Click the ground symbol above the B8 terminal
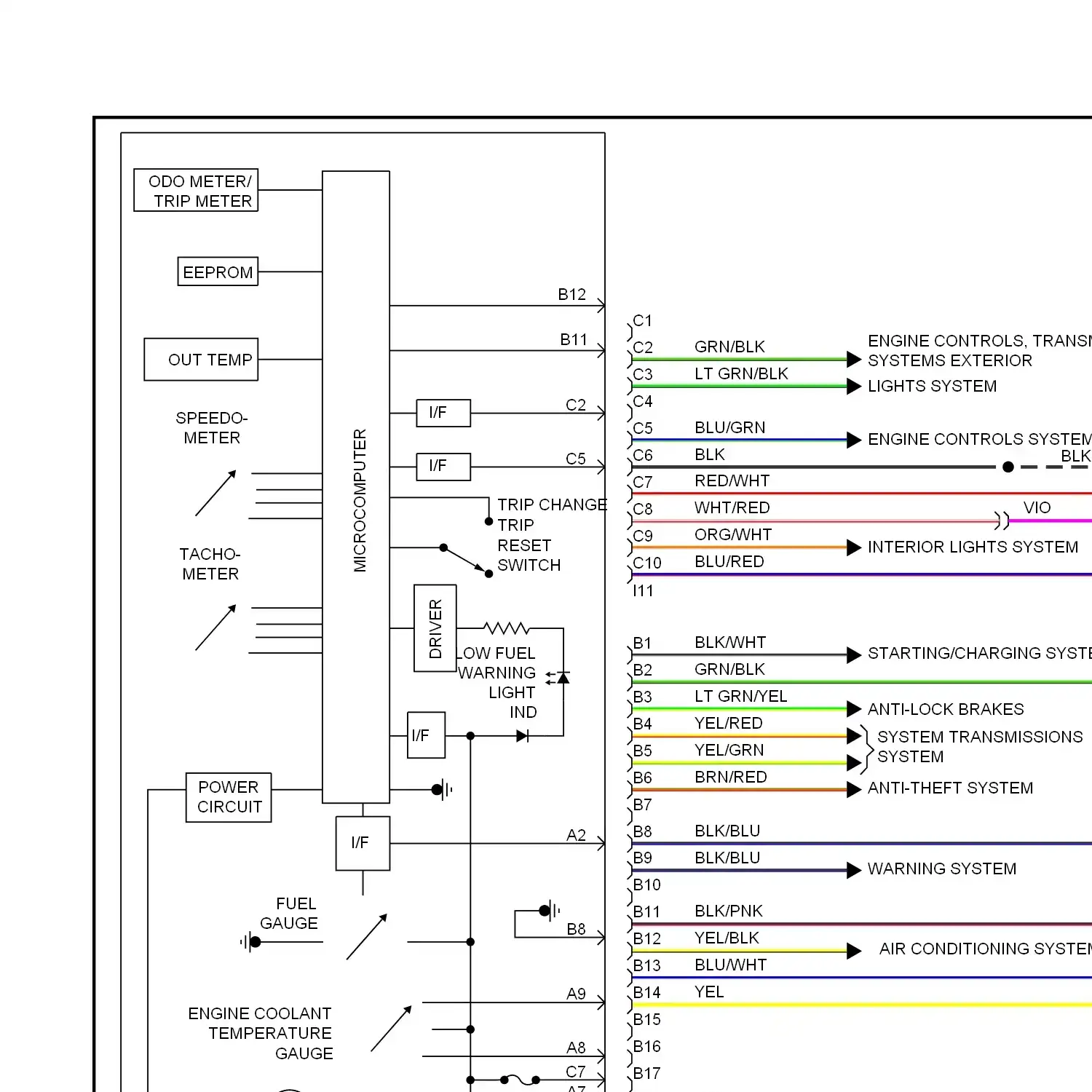 coord(550,910)
